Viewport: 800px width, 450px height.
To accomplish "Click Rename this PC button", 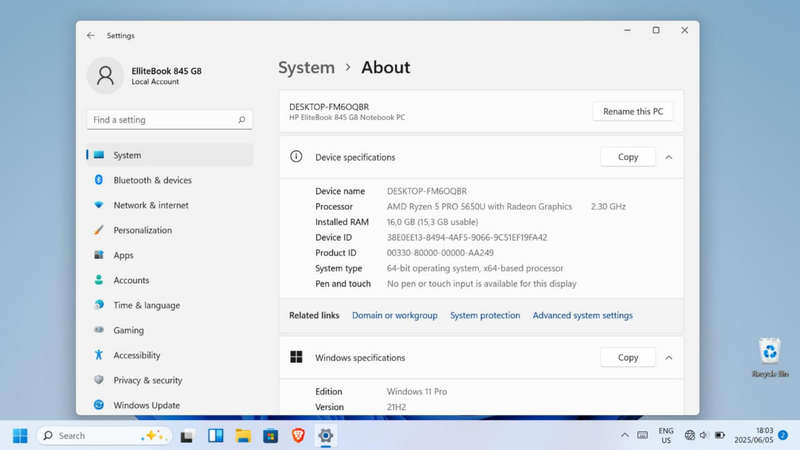I will click(633, 111).
